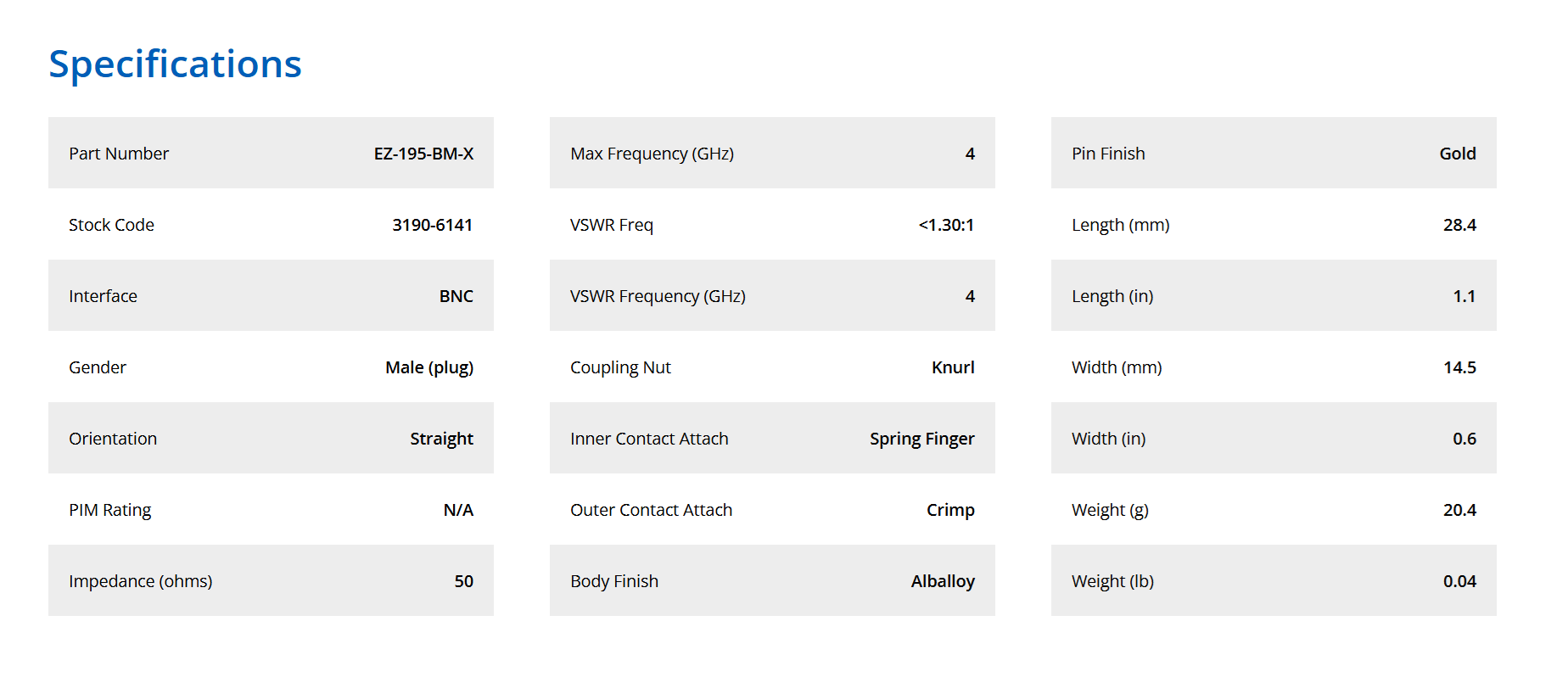Select the Outer Contact Attach Crimp value

click(950, 510)
